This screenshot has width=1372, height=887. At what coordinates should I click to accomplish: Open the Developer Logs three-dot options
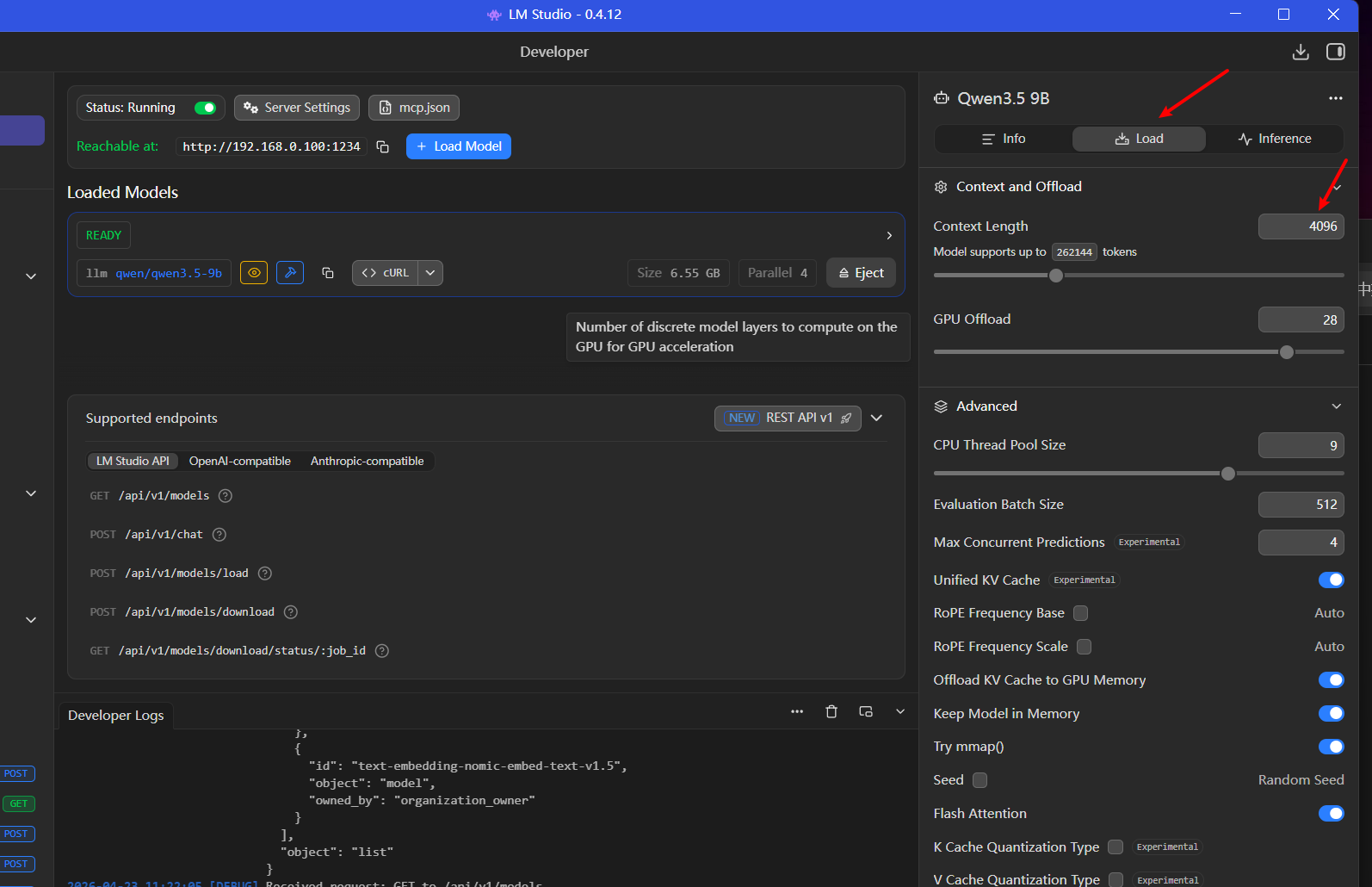coord(797,711)
